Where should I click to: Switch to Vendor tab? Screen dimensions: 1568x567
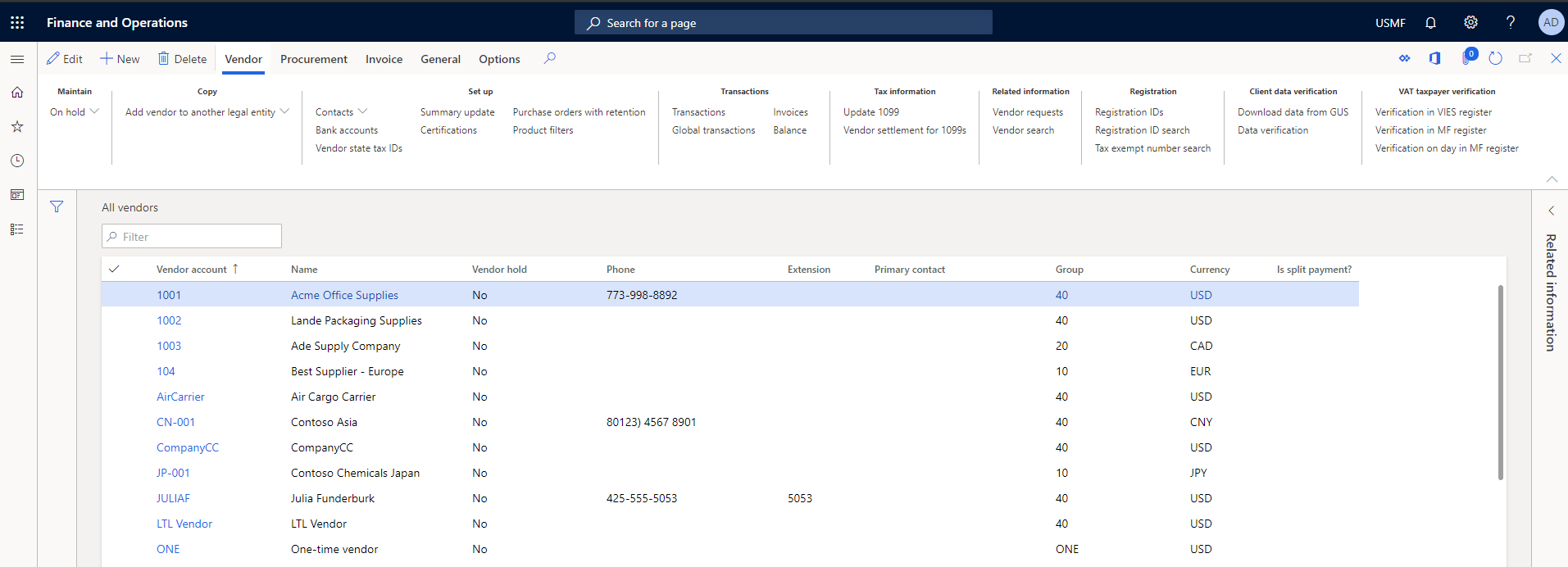click(243, 59)
